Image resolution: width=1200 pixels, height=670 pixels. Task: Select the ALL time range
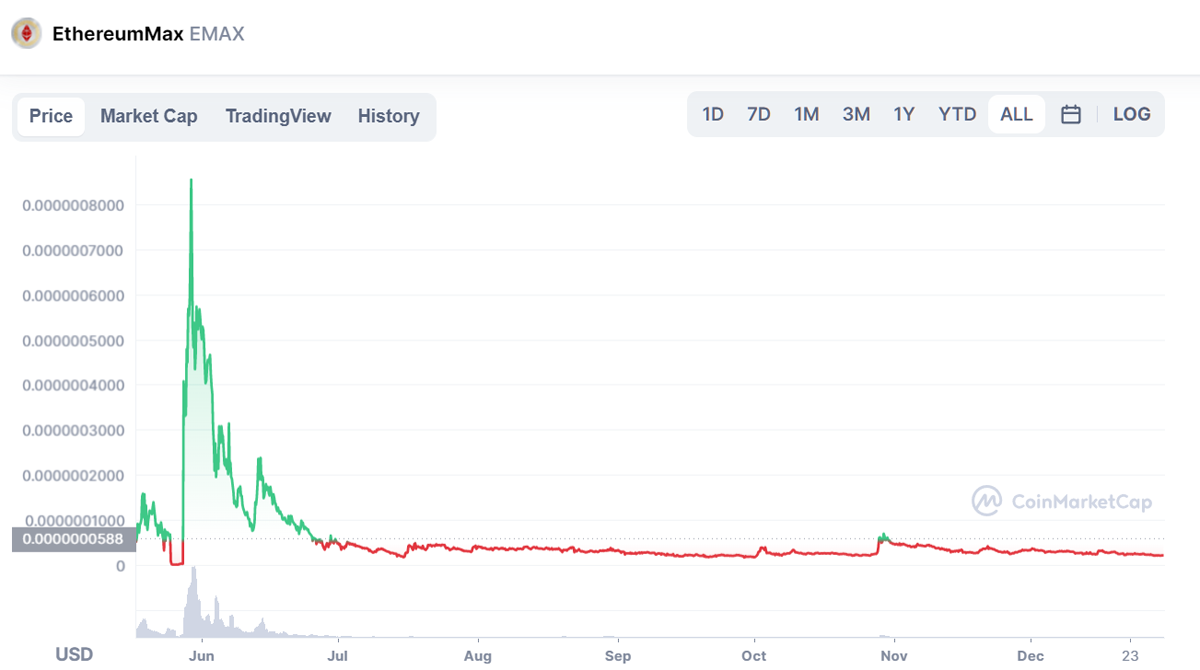pyautogui.click(x=1016, y=114)
